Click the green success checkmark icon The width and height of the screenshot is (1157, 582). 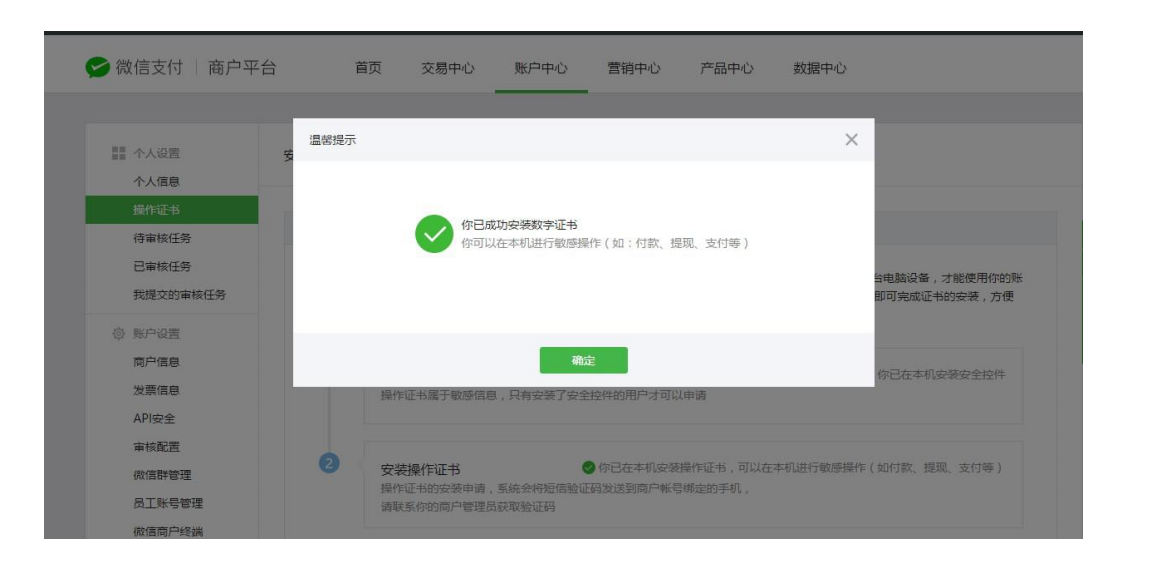(434, 234)
